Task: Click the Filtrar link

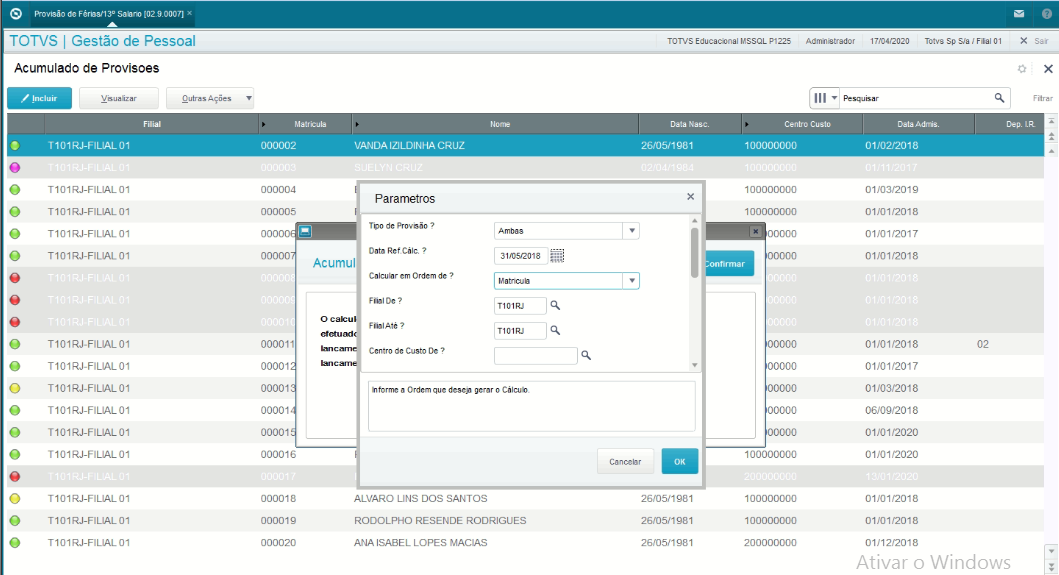Action: pyautogui.click(x=1042, y=98)
